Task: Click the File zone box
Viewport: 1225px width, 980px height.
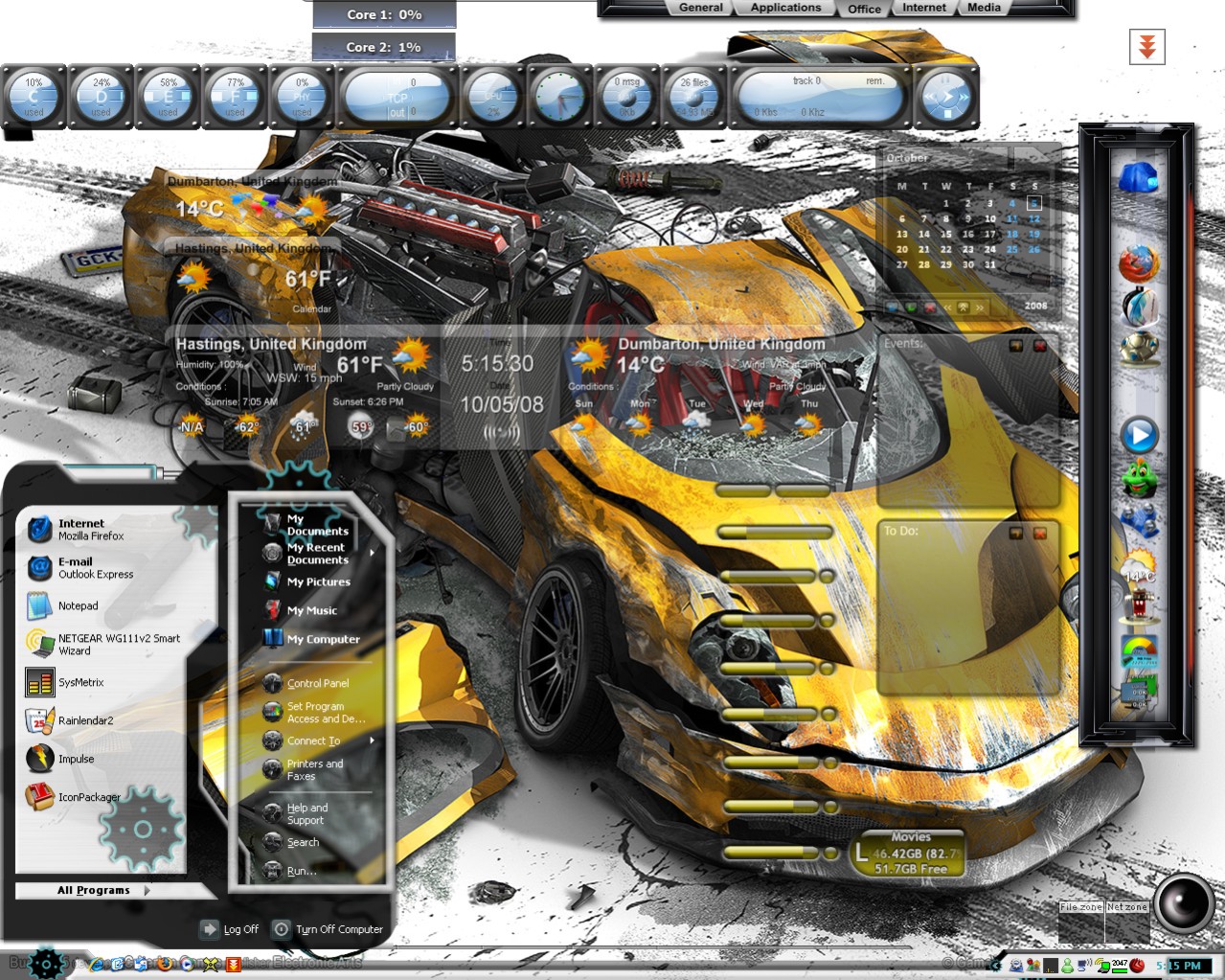Action: (1081, 922)
